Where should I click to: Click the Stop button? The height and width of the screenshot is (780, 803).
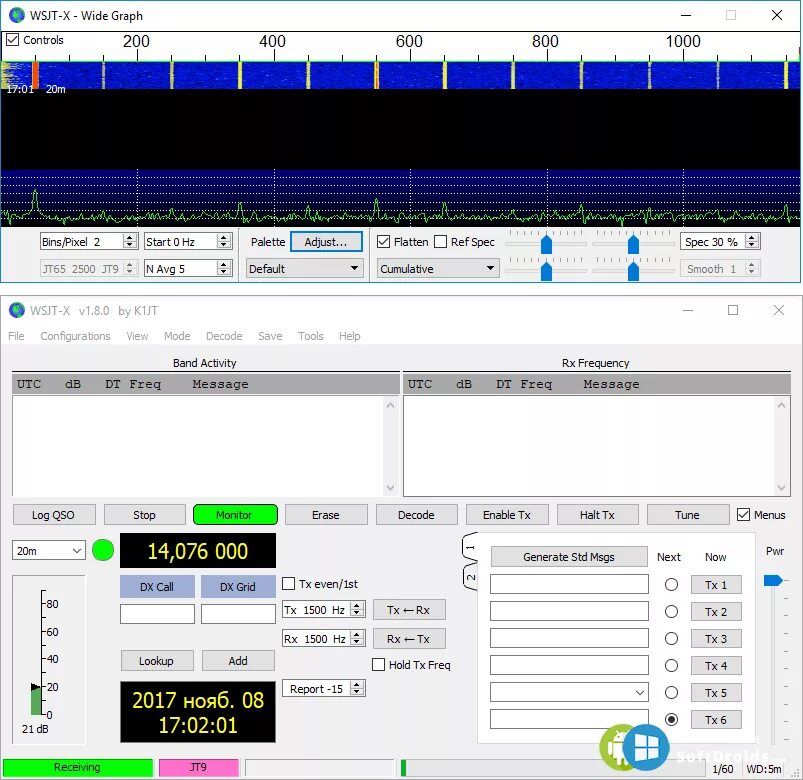pos(144,515)
